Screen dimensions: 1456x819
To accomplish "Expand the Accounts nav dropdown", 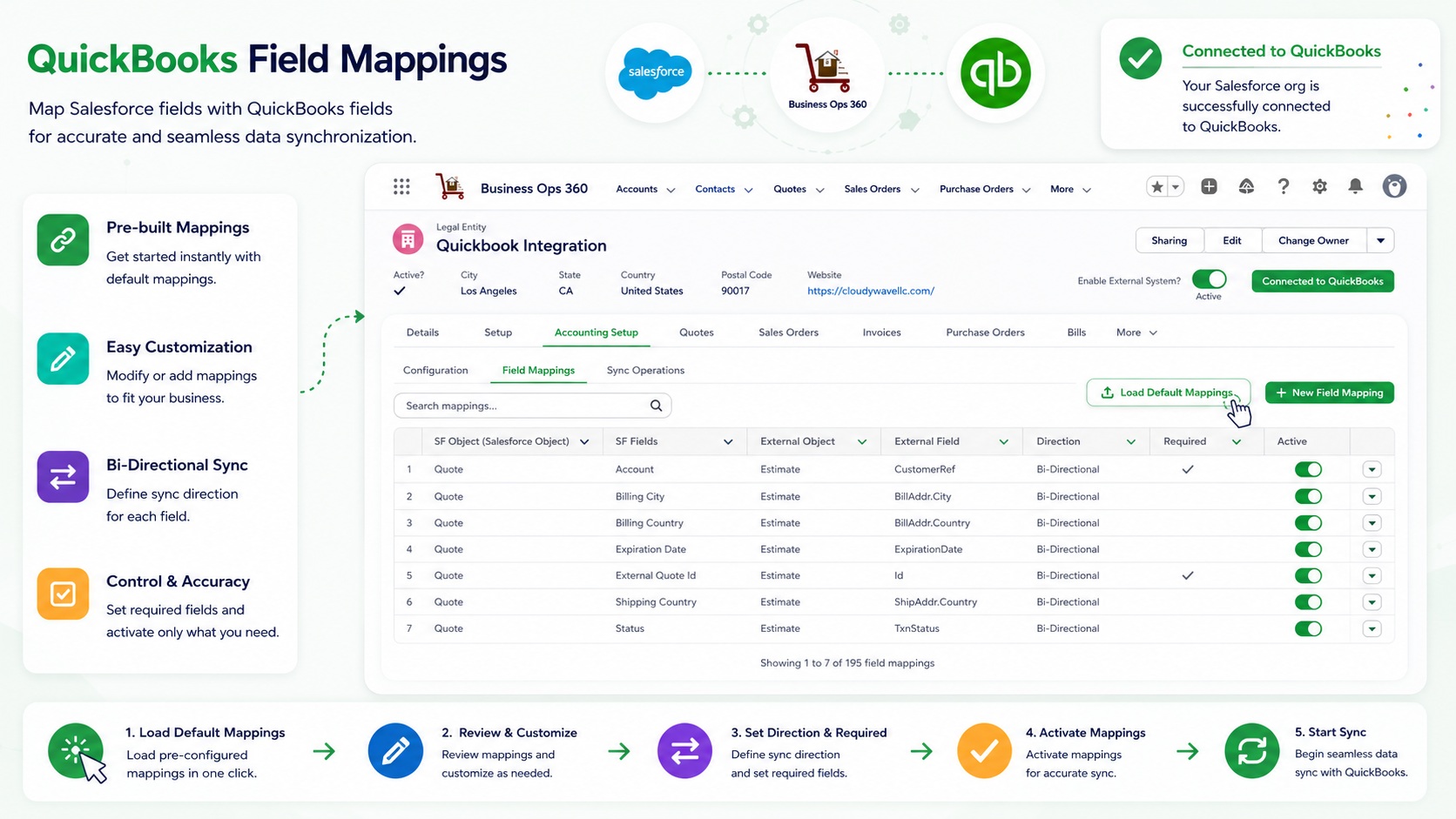I will point(671,190).
